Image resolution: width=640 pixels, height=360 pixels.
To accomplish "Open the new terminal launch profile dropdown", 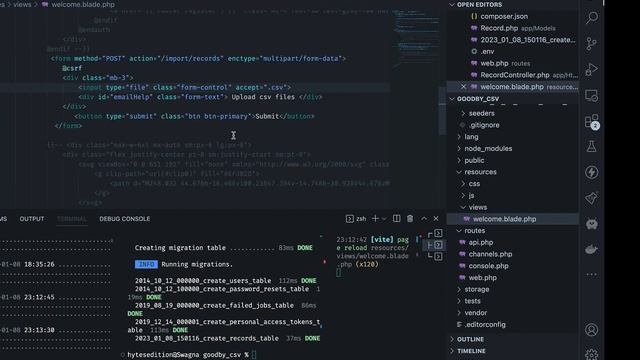I will [x=384, y=219].
